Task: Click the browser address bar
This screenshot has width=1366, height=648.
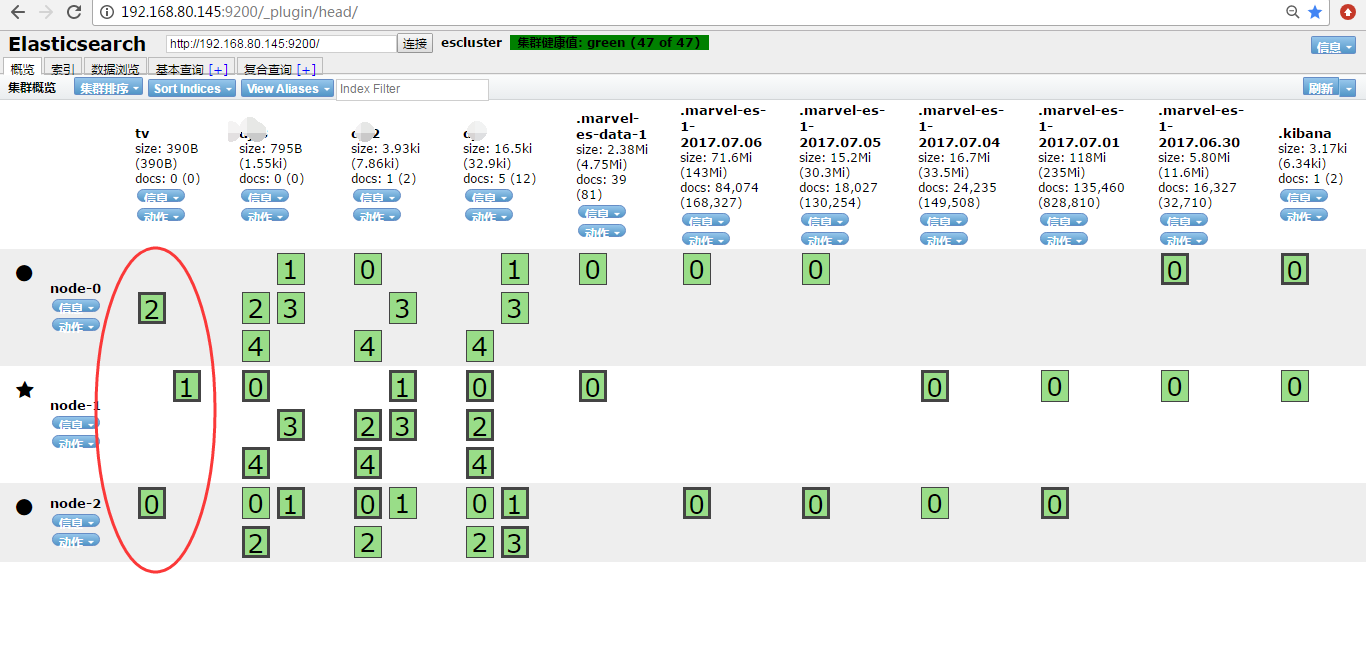Action: pos(690,12)
